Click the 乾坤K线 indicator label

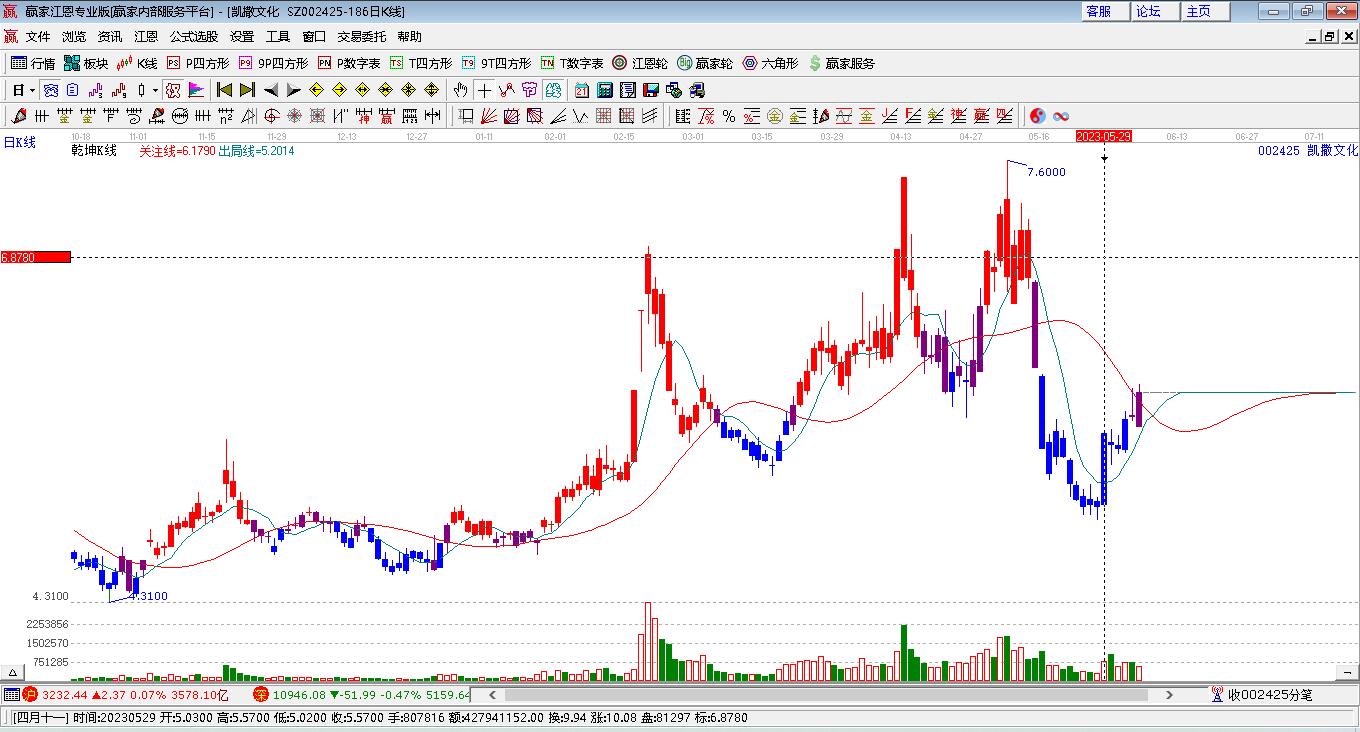click(94, 151)
